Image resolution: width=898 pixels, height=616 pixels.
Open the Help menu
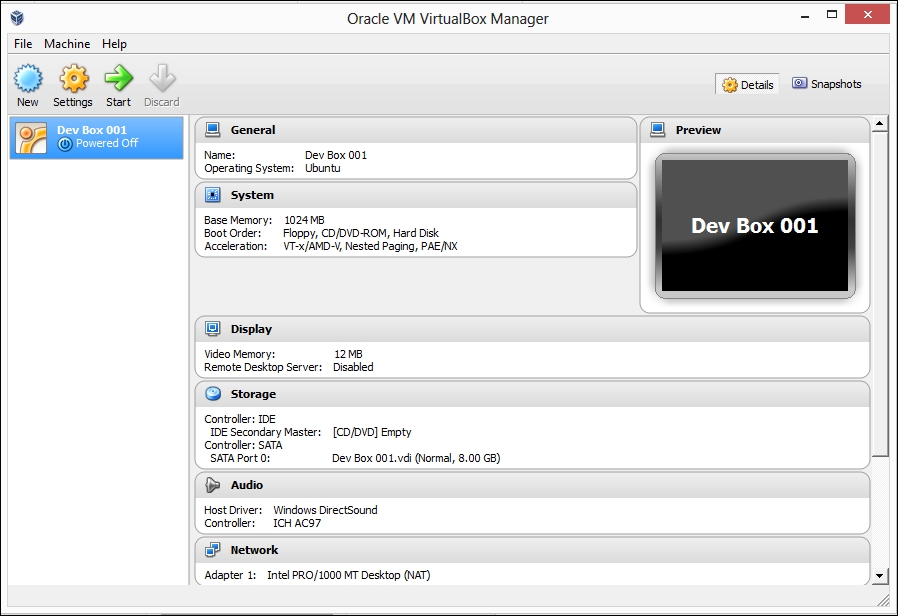(x=115, y=44)
